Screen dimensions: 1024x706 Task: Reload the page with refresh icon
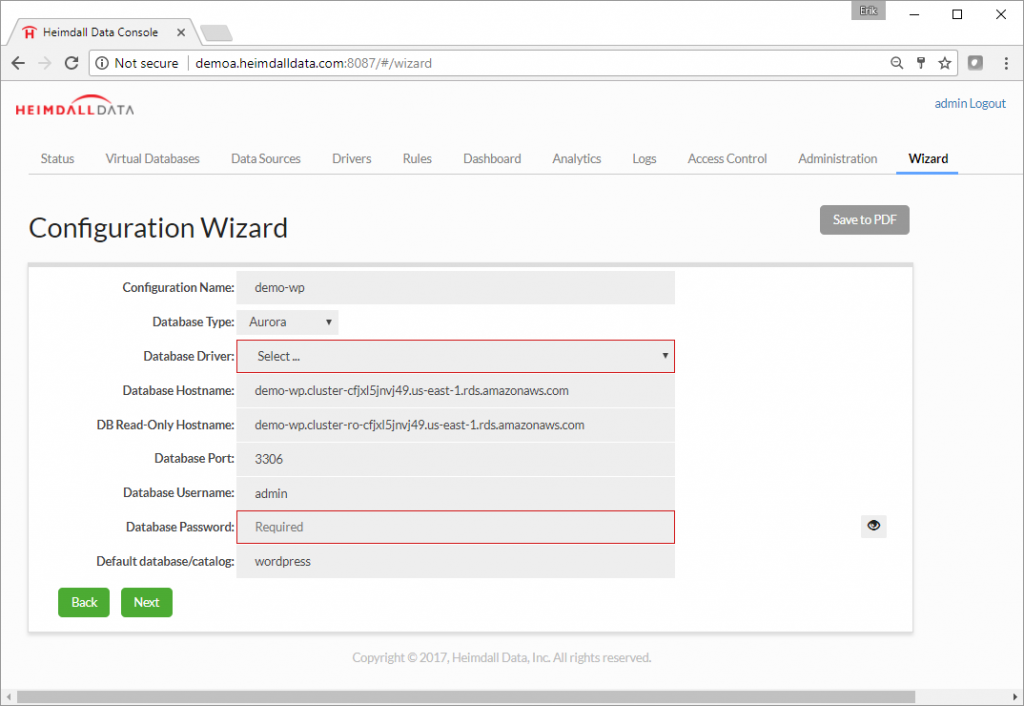(71, 63)
